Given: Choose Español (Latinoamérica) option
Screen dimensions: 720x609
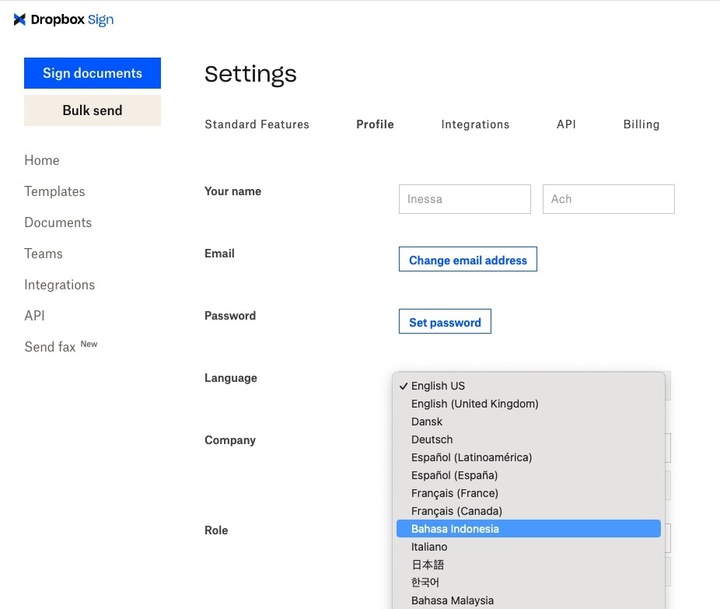Looking at the screenshot, I should click(x=529, y=457).
